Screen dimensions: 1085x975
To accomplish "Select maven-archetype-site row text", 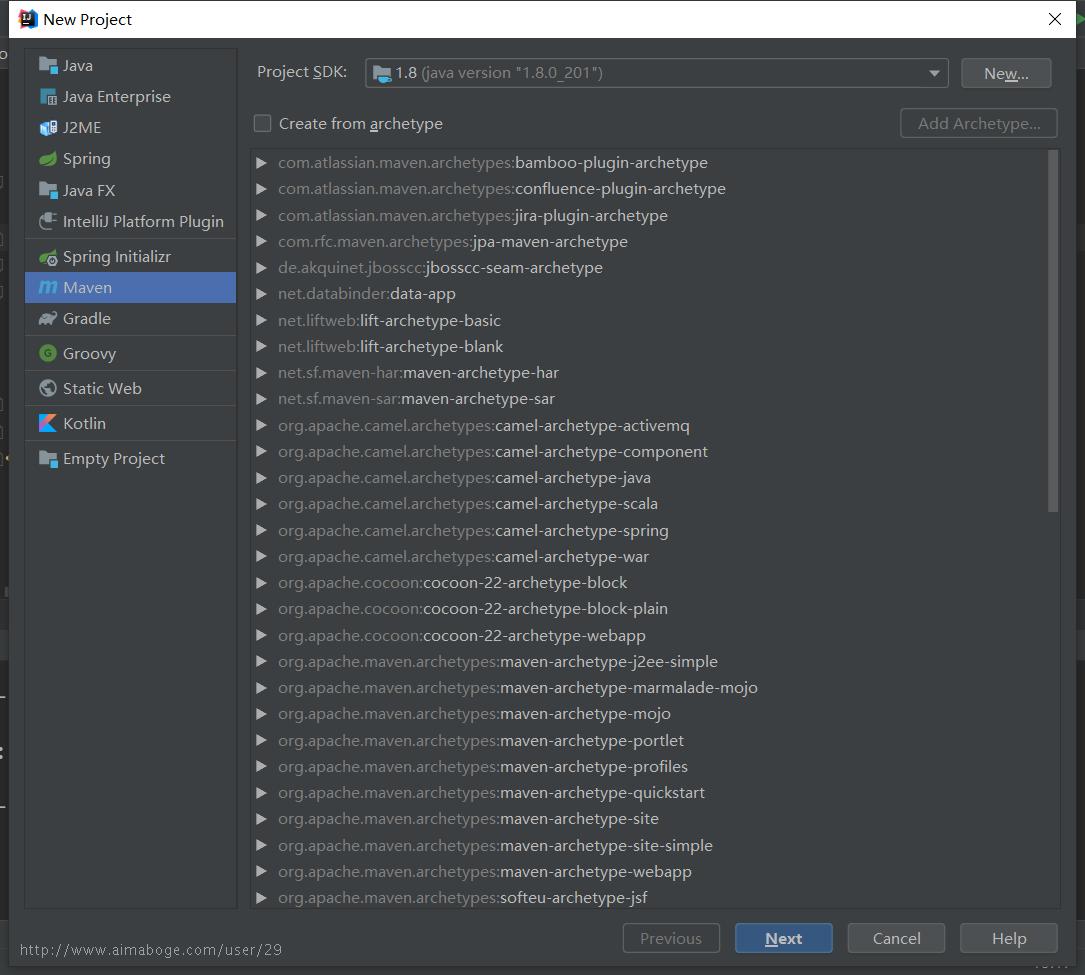I will [468, 819].
